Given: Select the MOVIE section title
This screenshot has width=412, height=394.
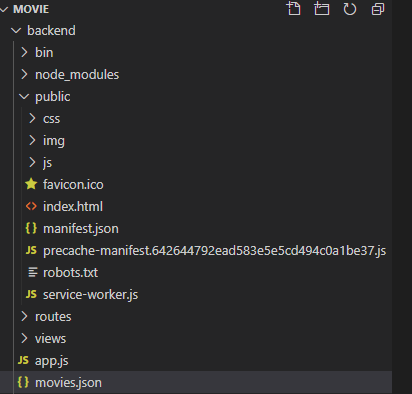Looking at the screenshot, I should pyautogui.click(x=31, y=9).
